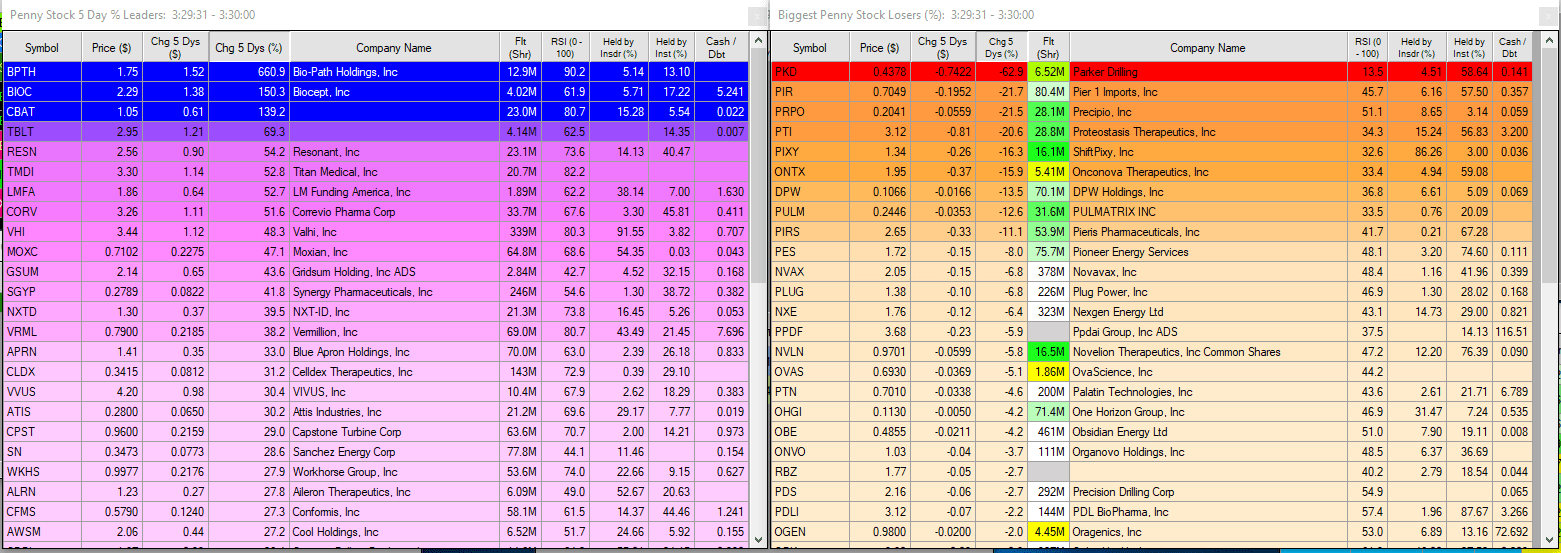Select the OGEN symbol cell
This screenshot has height=553, width=1561.
tap(810, 532)
